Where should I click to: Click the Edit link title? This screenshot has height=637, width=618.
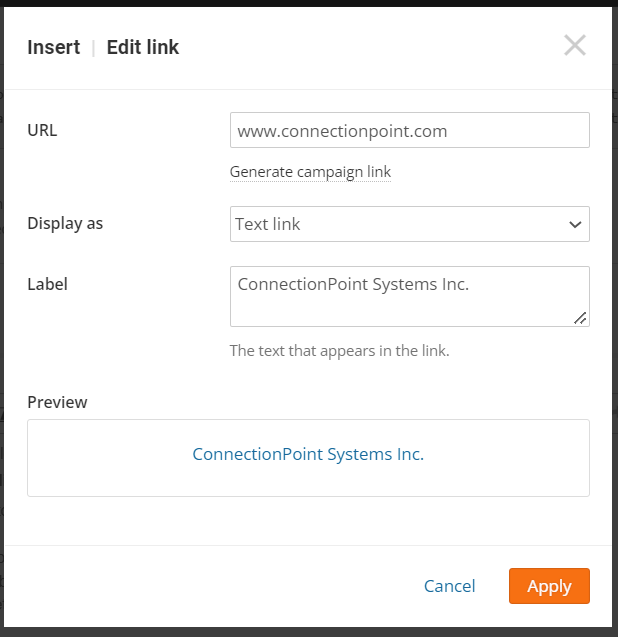pos(143,47)
